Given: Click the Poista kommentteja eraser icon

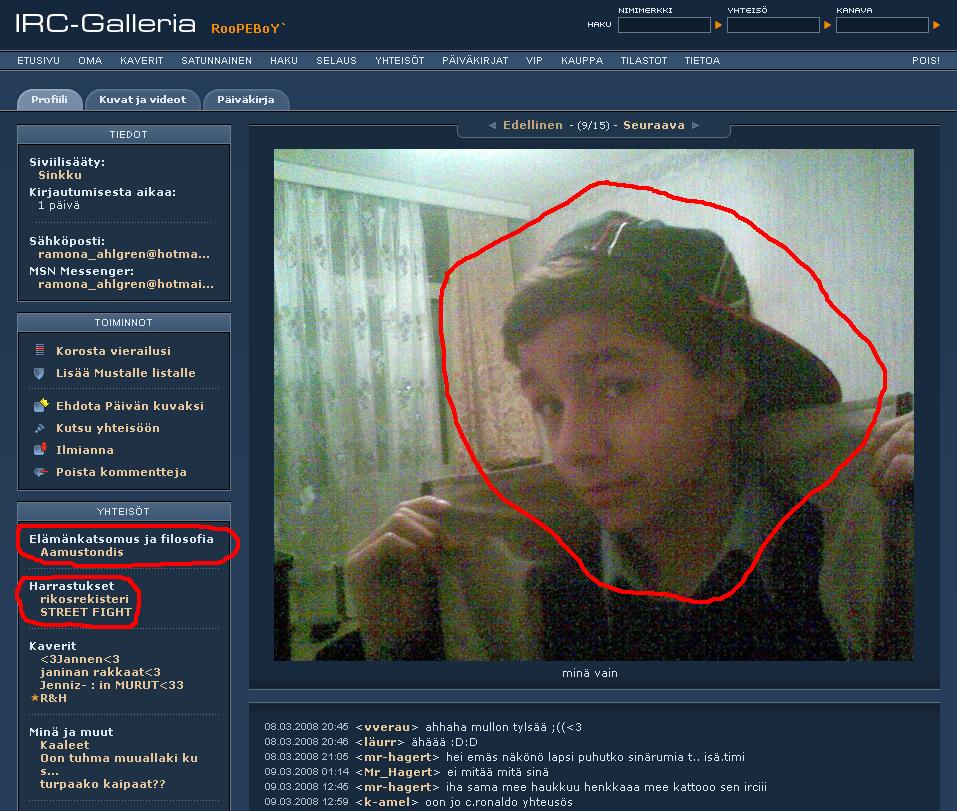Looking at the screenshot, I should coord(40,472).
